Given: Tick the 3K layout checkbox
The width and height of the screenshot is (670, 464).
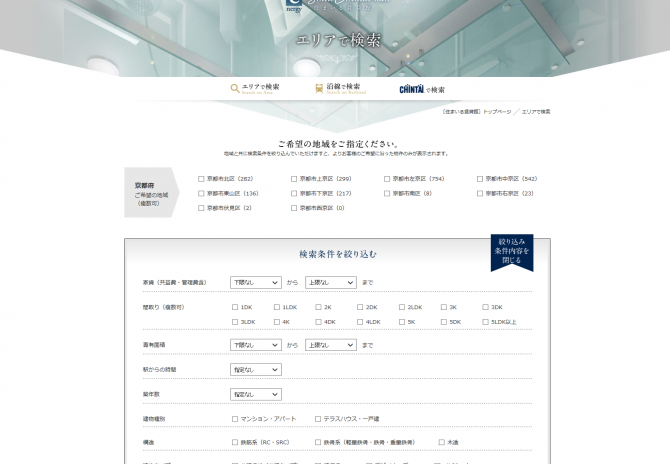Looking at the screenshot, I should coord(444,307).
